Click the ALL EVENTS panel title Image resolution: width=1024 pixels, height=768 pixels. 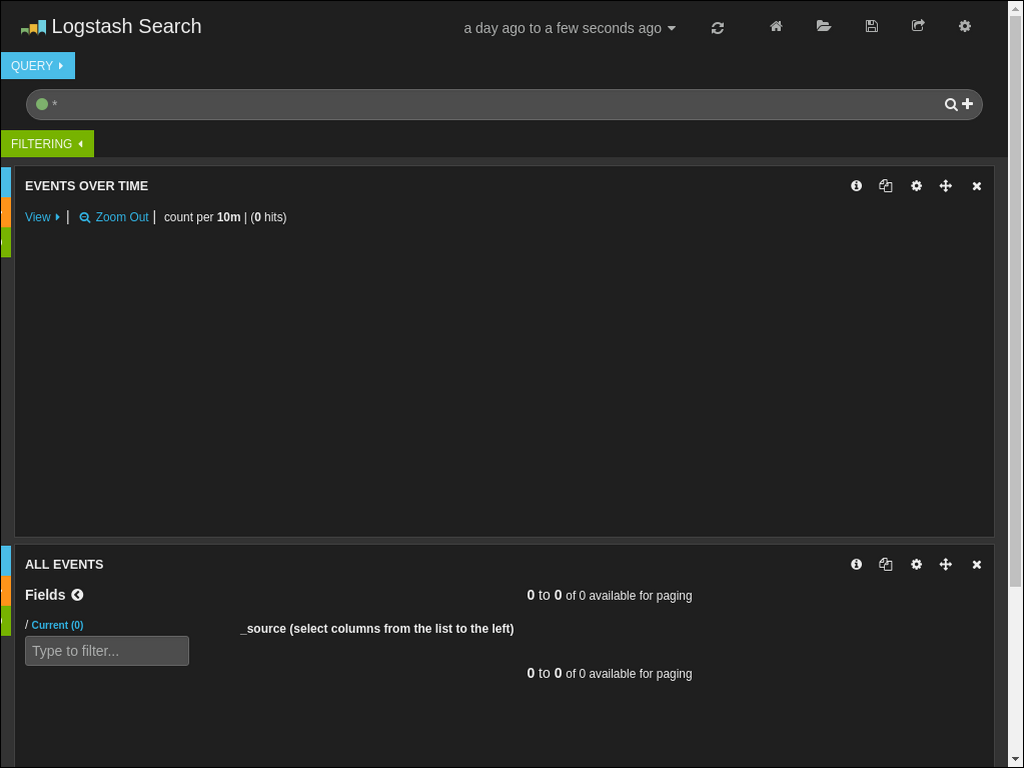point(64,564)
